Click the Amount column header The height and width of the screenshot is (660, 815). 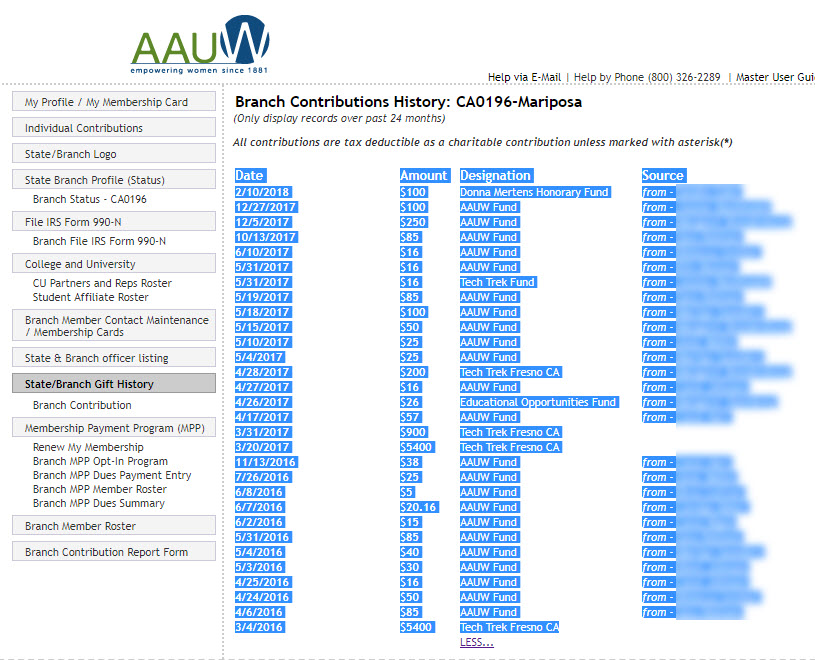coord(424,176)
